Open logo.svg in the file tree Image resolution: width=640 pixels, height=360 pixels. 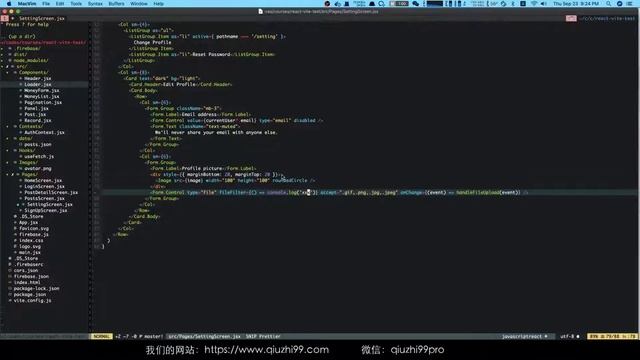click(29, 247)
